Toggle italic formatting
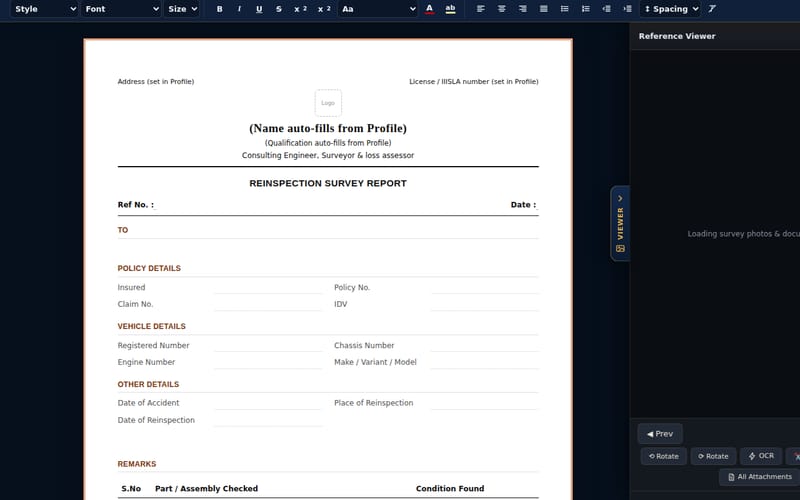 tap(239, 9)
